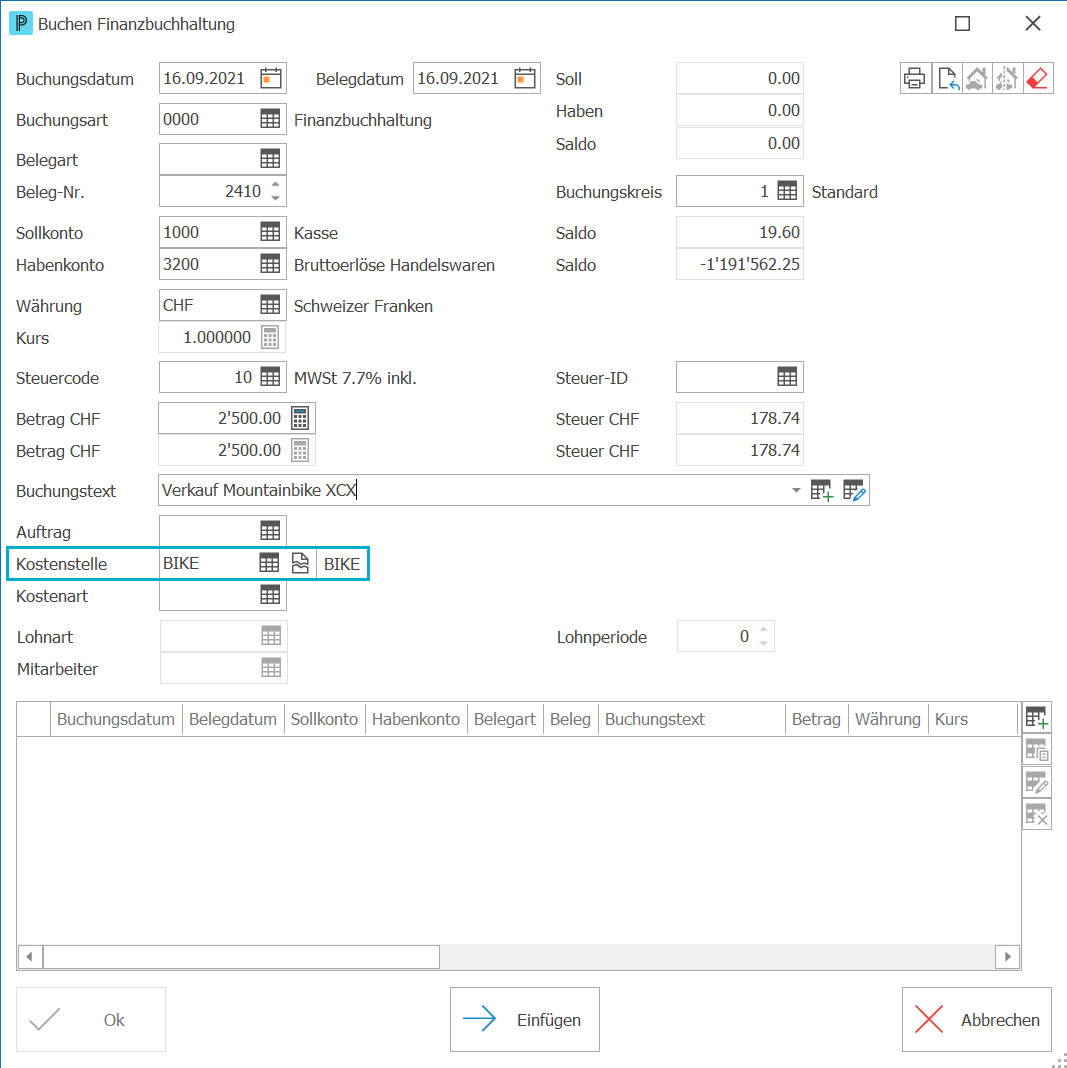
Task: Click the Betrag column header
Action: [x=817, y=719]
